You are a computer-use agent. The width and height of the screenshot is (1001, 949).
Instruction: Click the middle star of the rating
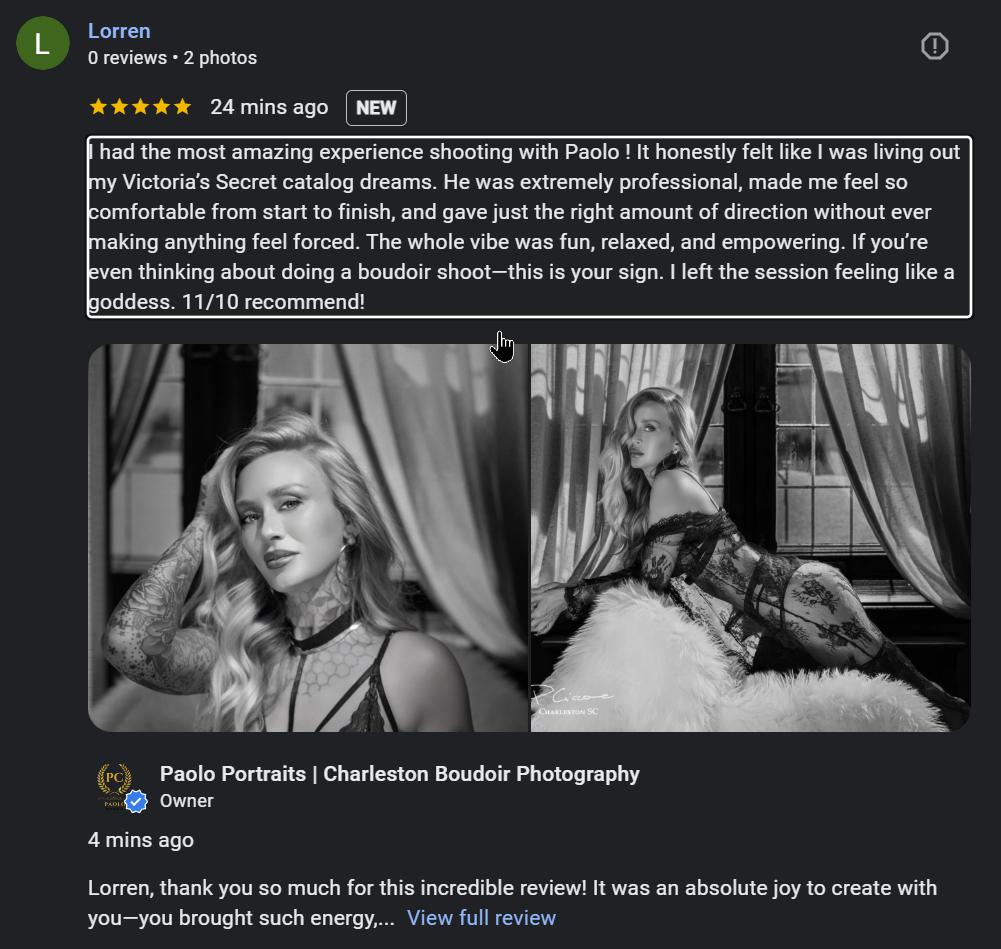click(139, 105)
